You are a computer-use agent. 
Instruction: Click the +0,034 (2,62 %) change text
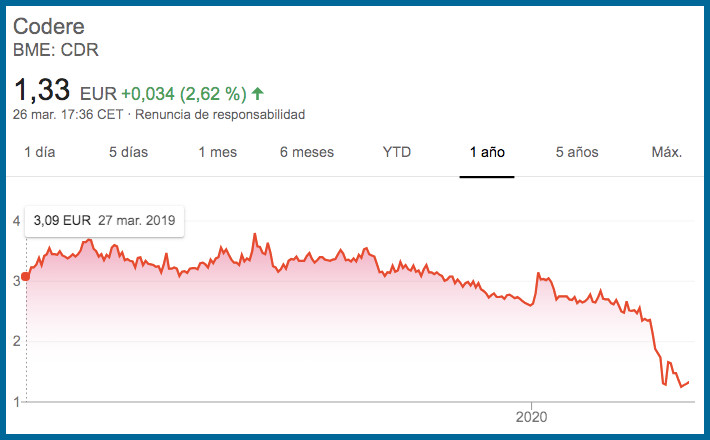pos(184,94)
